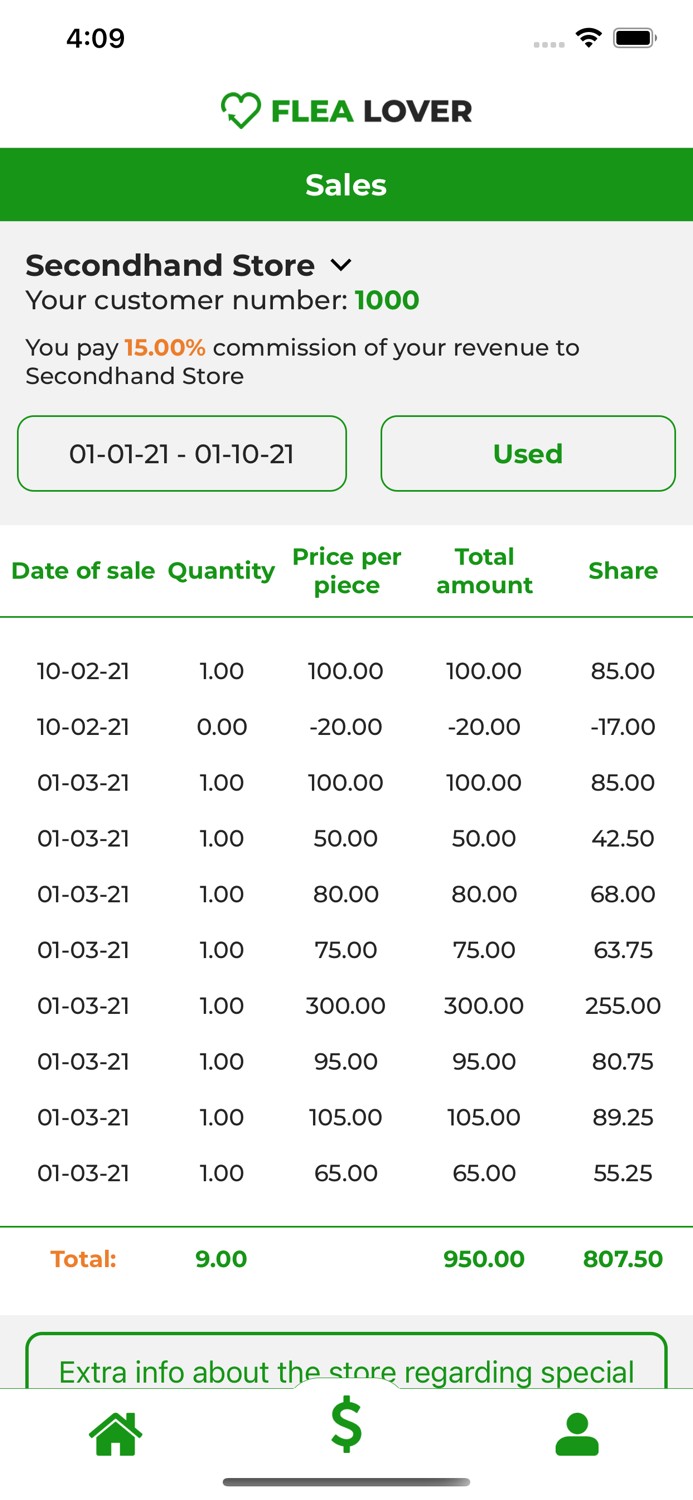Screen dimensions: 693x1500
Task: Select the 300.00 sale row
Action: pyautogui.click(x=346, y=1005)
